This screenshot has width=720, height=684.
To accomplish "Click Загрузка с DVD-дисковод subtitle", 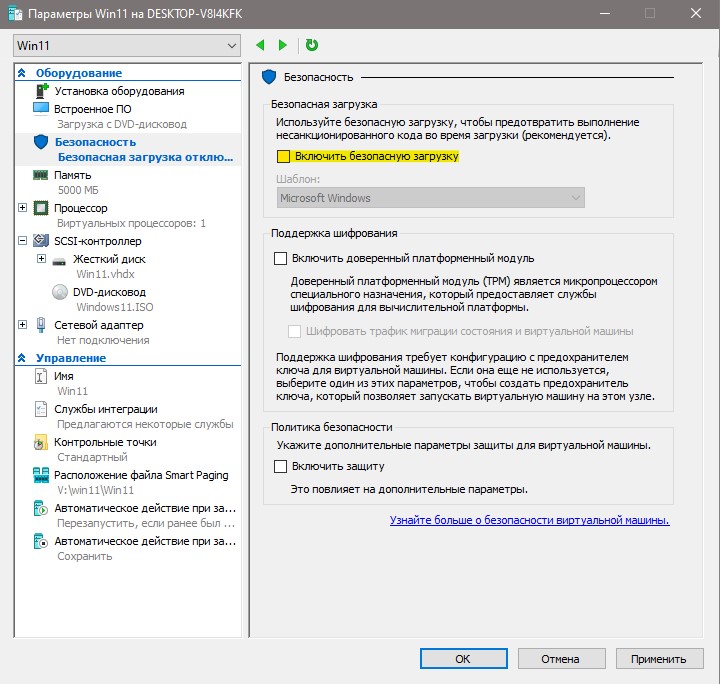I will [122, 124].
